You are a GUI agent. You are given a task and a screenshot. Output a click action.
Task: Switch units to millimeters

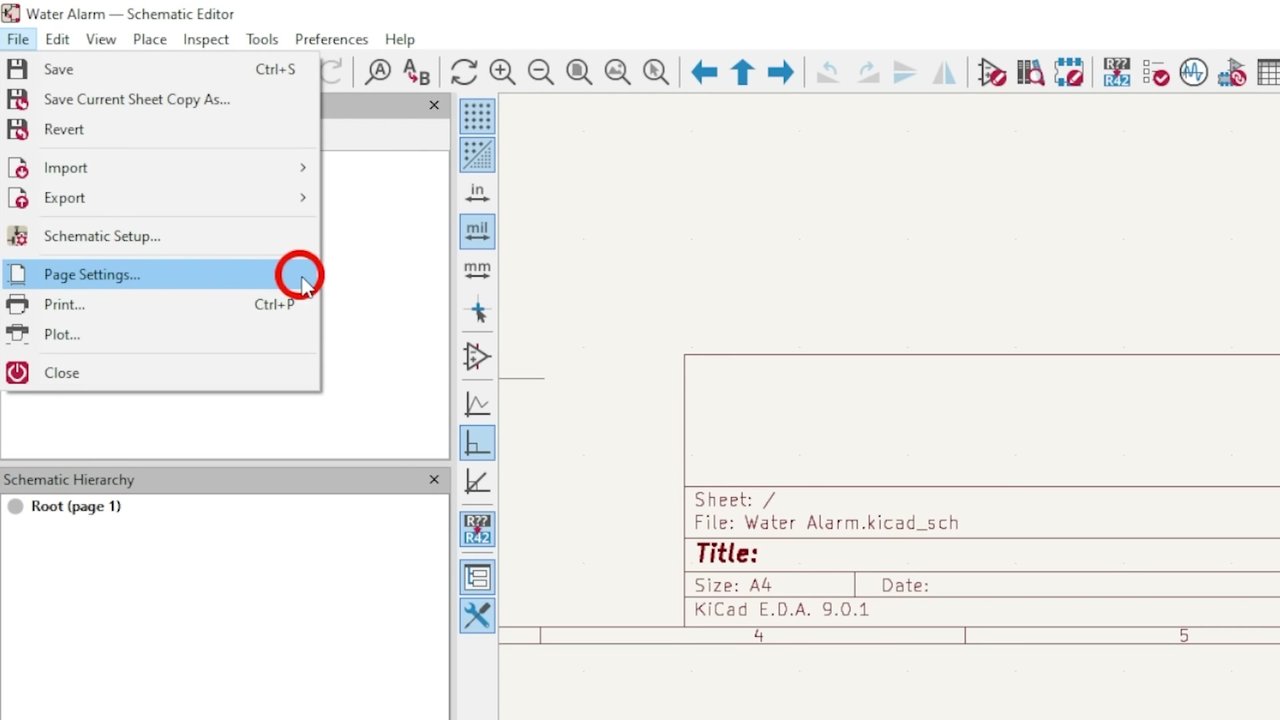(x=477, y=270)
